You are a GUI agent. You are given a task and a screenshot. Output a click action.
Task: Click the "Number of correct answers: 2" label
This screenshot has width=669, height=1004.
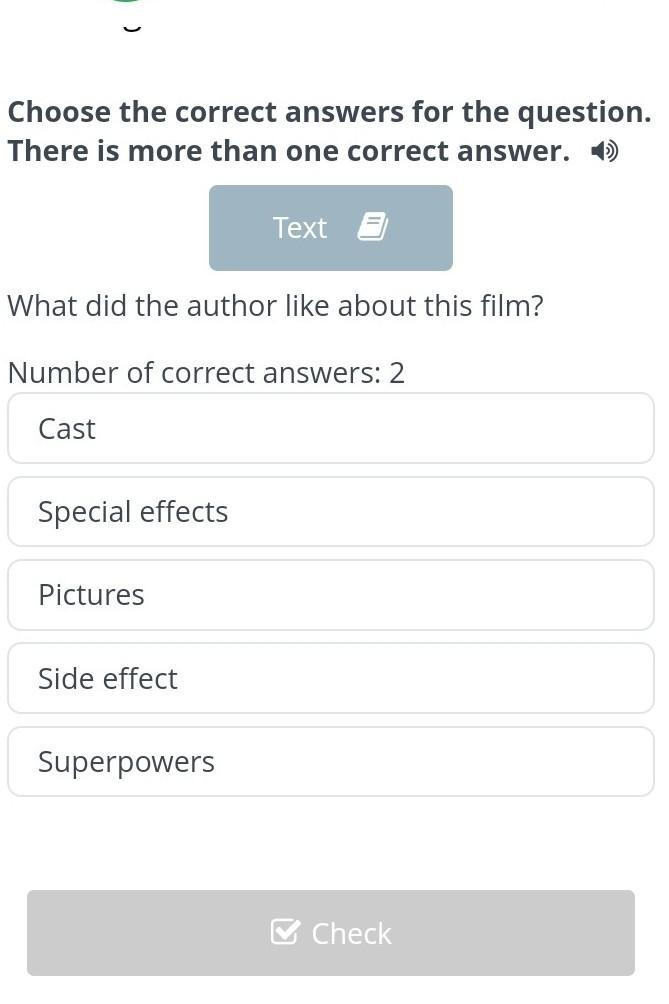click(206, 373)
